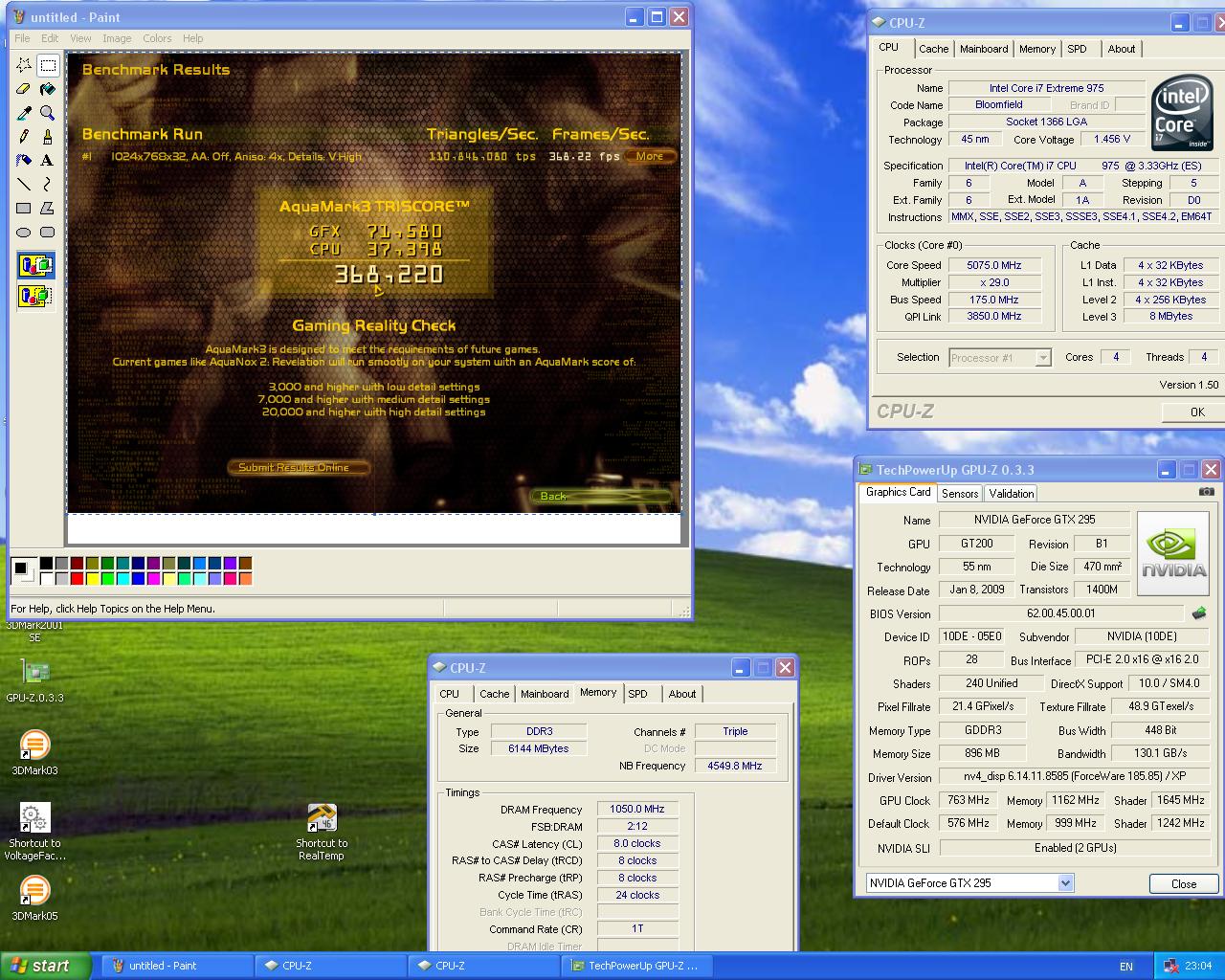The height and width of the screenshot is (980, 1225).
Task: Click the GPU Name field NVIDIA GeForce GTX 295
Action: [x=1035, y=520]
